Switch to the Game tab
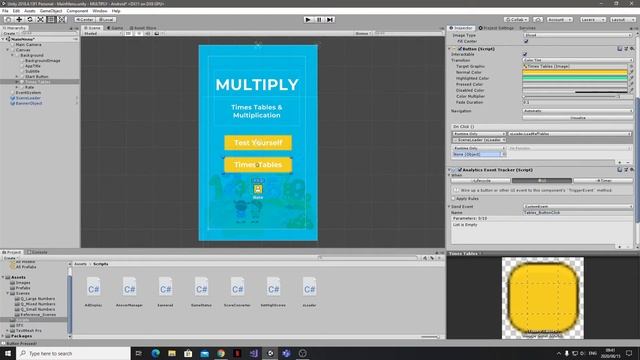The height and width of the screenshot is (360, 640). pyautogui.click(x=115, y=28)
